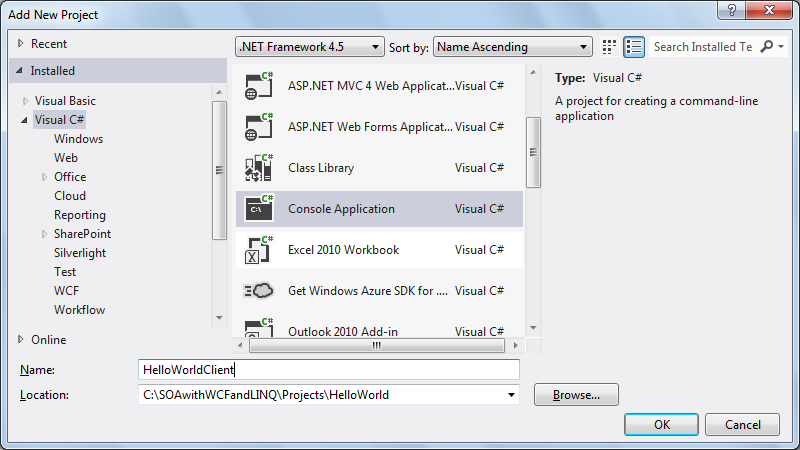Click the template list scroll down arrow
This screenshot has width=800, height=450.
pyautogui.click(x=533, y=328)
